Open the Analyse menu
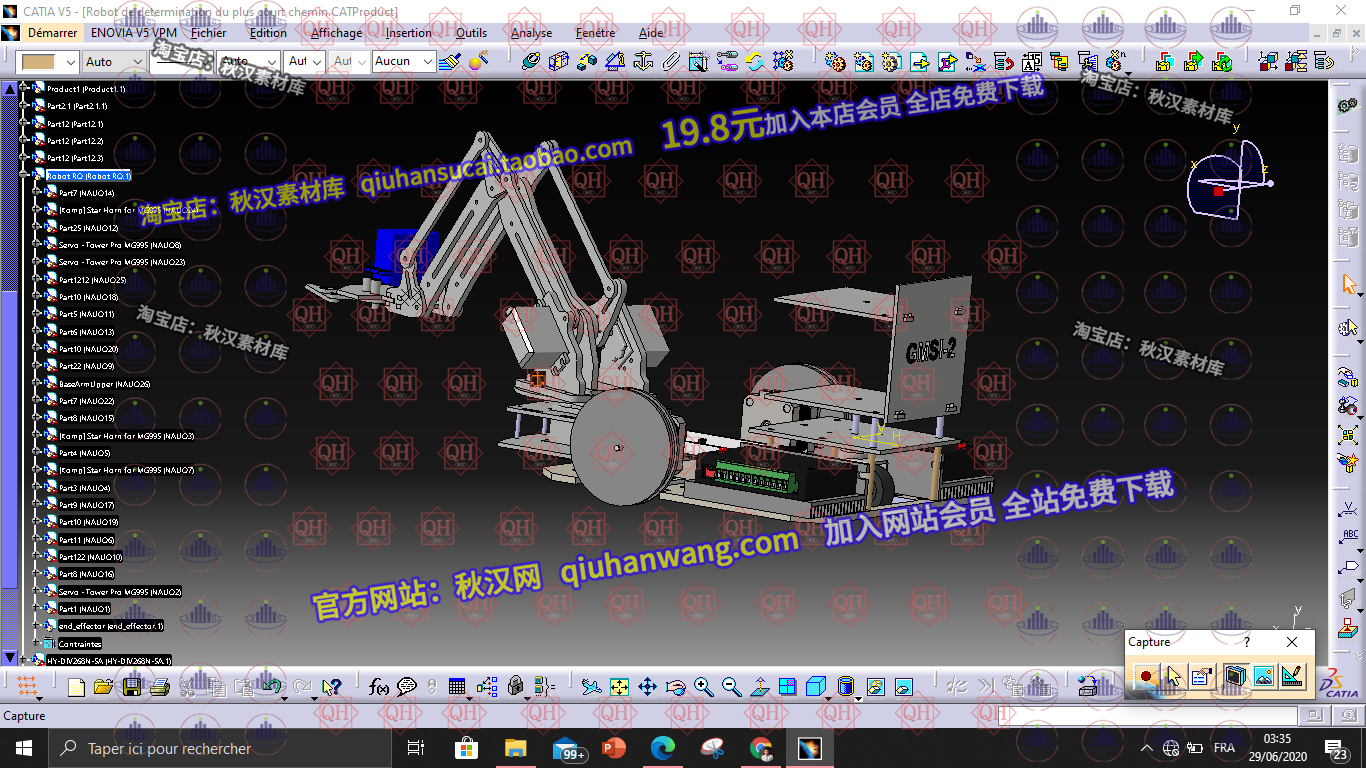 coord(531,32)
